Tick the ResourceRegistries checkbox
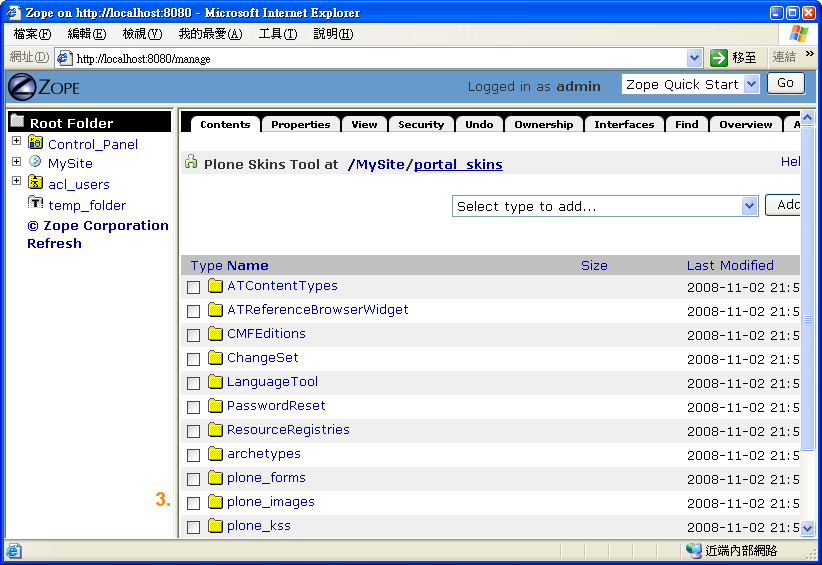Image resolution: width=822 pixels, height=565 pixels. click(193, 431)
